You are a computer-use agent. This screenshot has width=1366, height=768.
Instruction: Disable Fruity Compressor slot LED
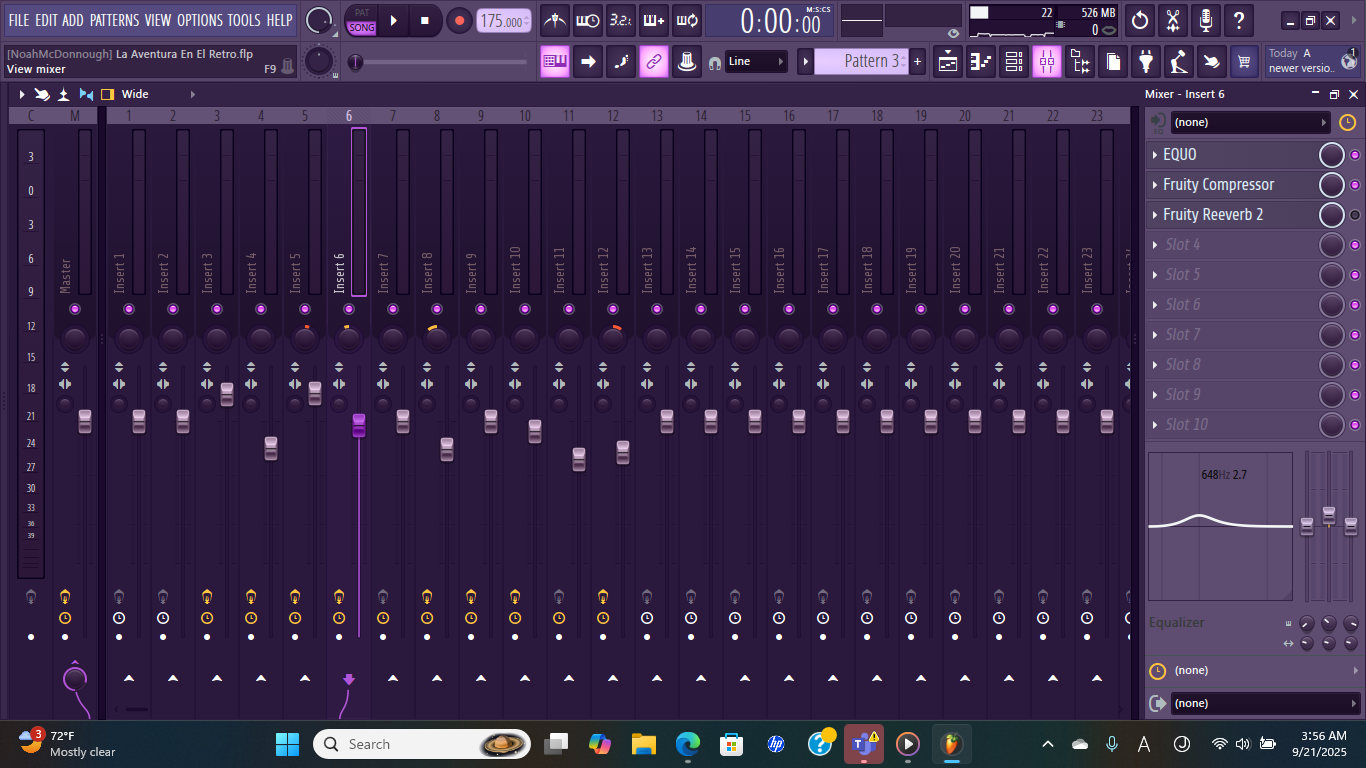click(x=1355, y=185)
